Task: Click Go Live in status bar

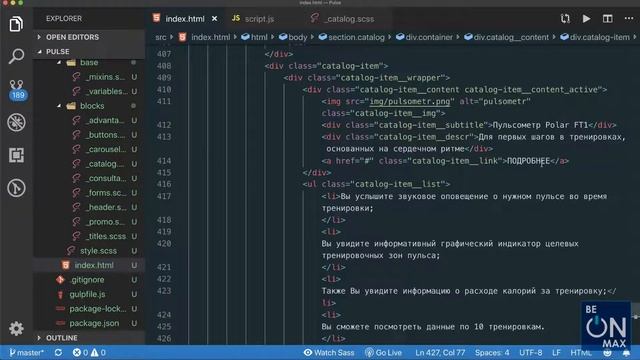Action: pos(383,352)
